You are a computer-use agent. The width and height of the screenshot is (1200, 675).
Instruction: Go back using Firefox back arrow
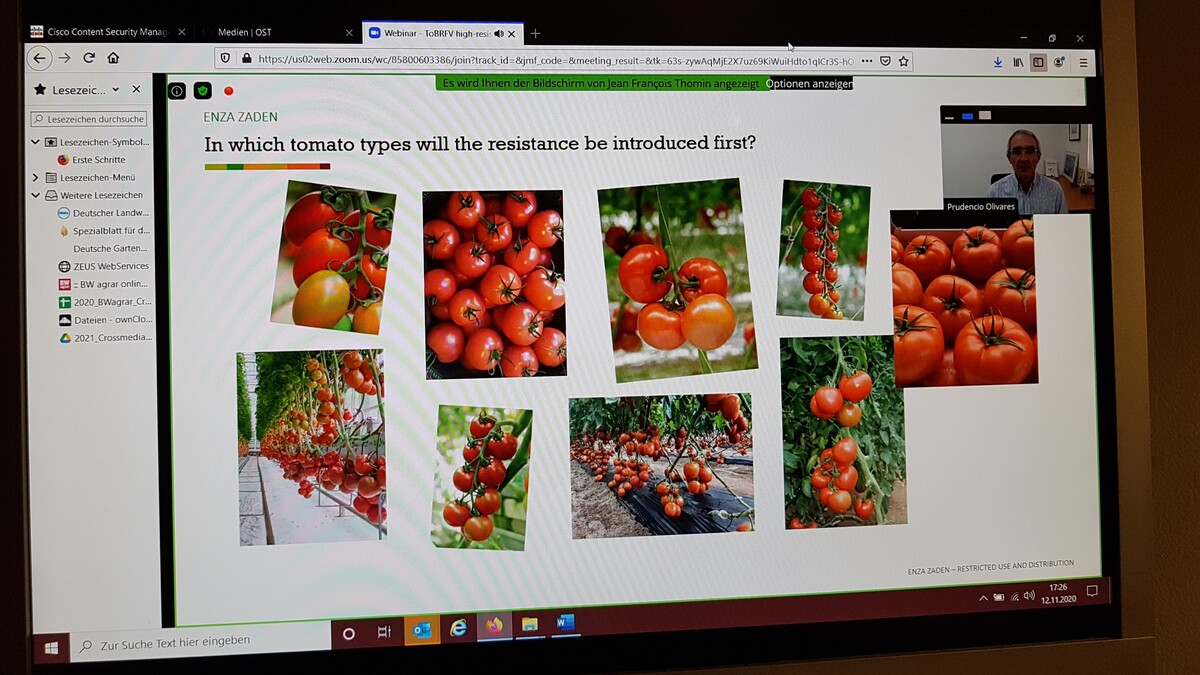[39, 58]
